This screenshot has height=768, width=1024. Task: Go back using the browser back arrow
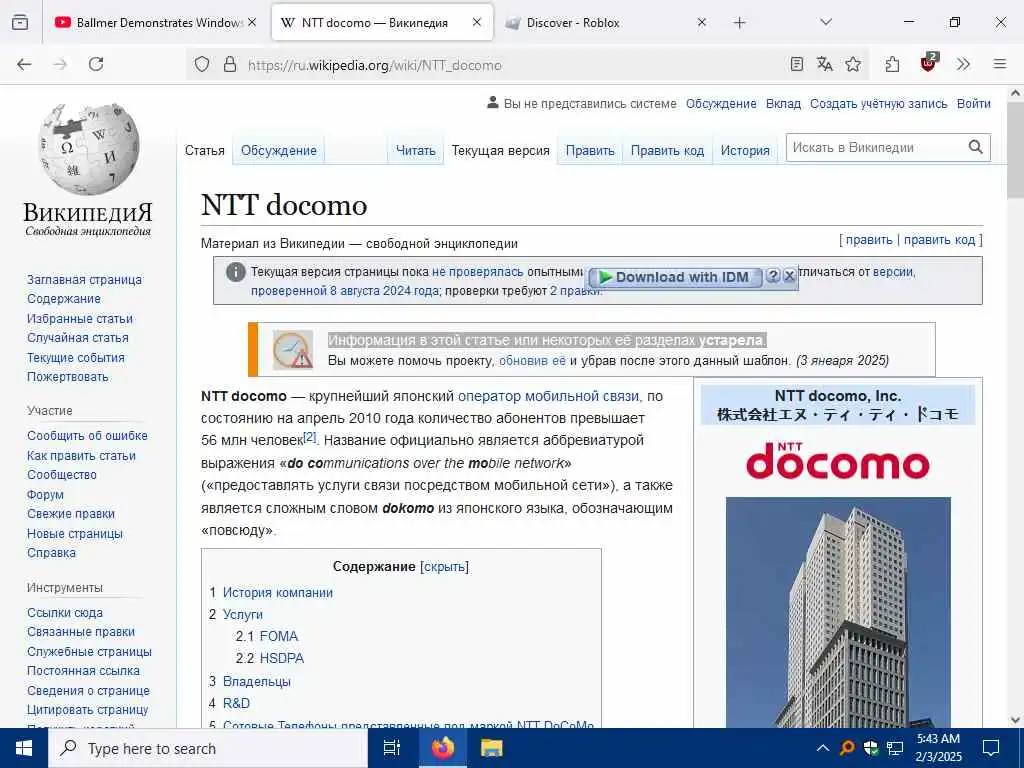tap(24, 64)
